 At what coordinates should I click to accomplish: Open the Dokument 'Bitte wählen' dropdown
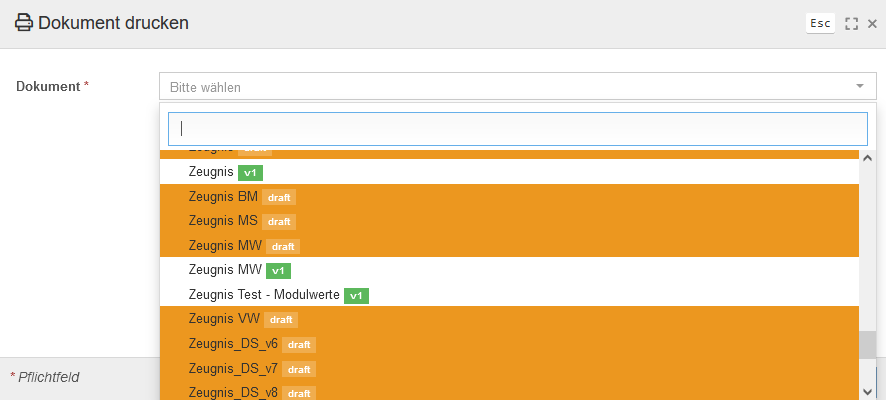pyautogui.click(x=518, y=86)
